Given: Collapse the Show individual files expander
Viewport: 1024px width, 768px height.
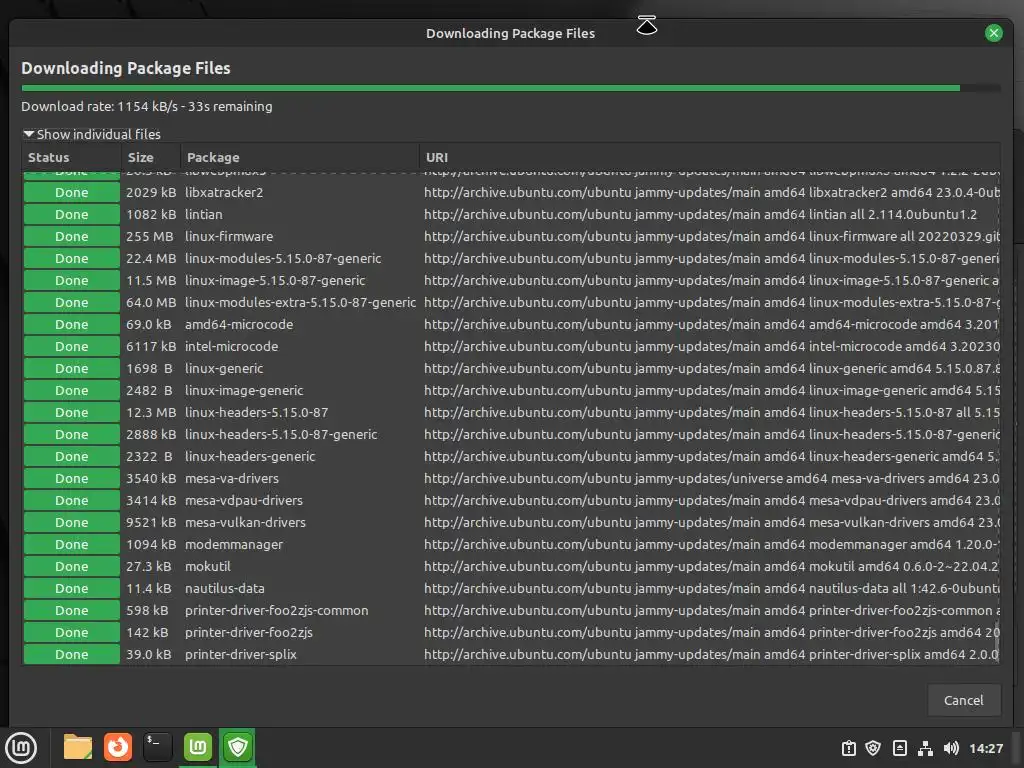Looking at the screenshot, I should pos(92,134).
